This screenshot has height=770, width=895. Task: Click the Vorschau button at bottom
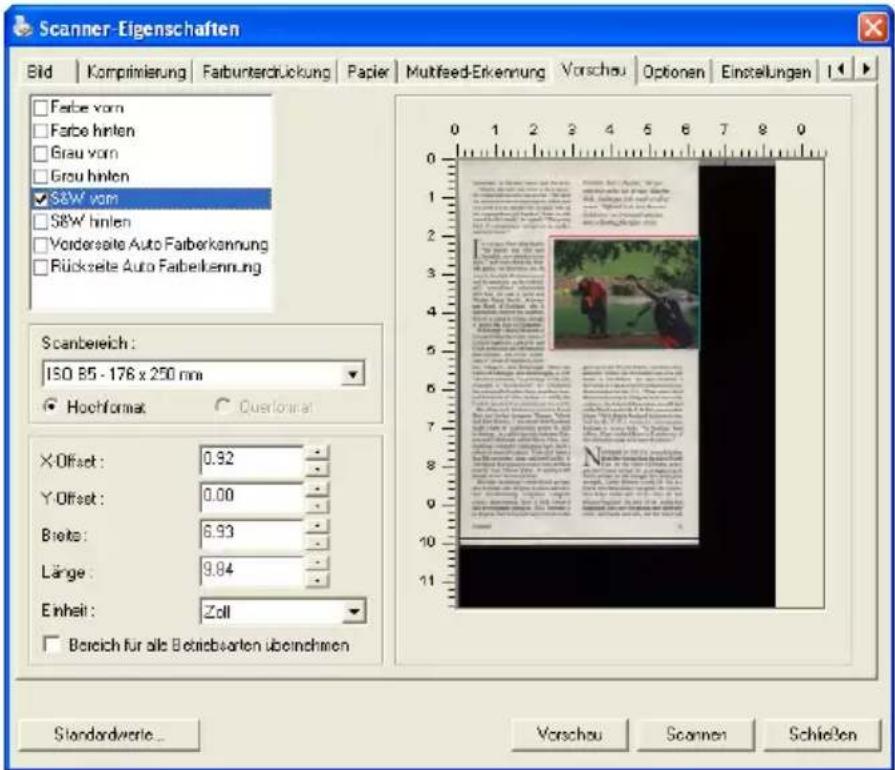coord(569,734)
